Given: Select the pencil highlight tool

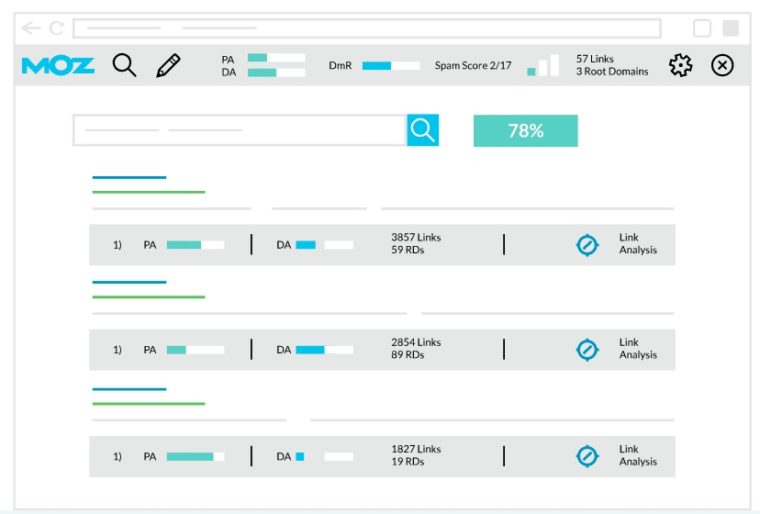Looking at the screenshot, I should click(169, 66).
